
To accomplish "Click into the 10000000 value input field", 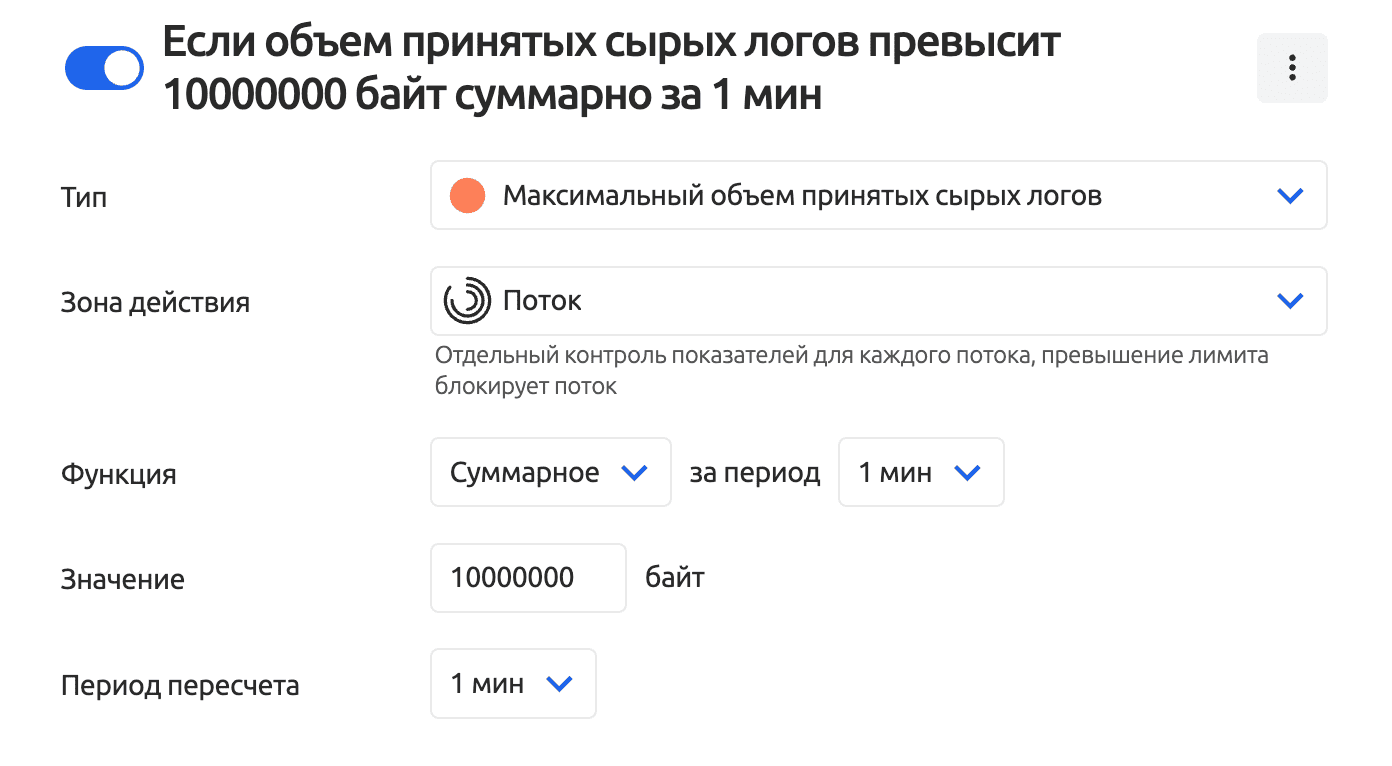I will click(x=527, y=578).
